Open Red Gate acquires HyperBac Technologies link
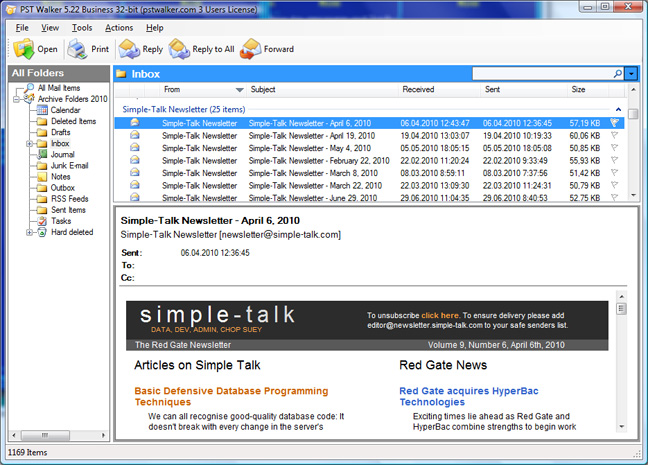The image size is (648, 465). coord(469,396)
